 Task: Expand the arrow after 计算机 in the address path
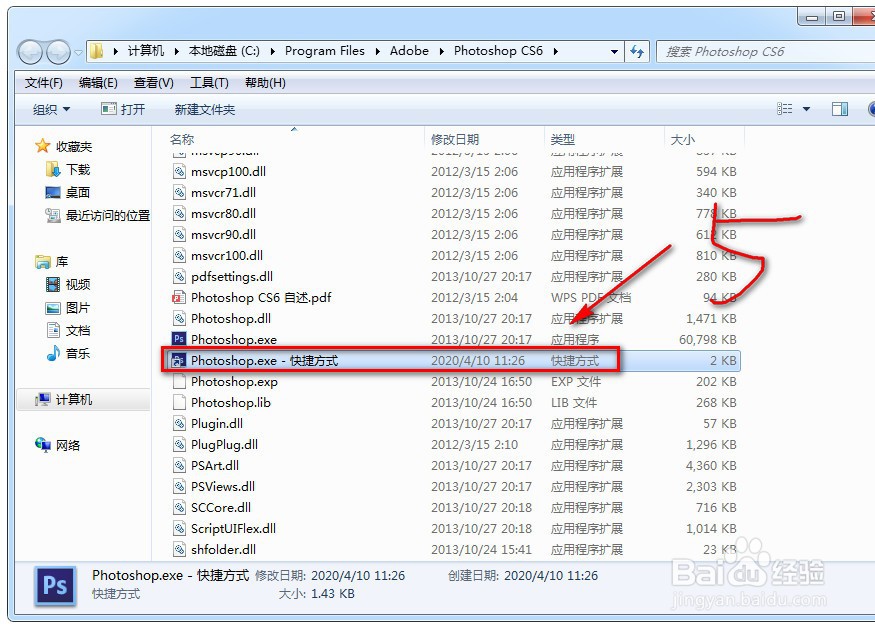click(176, 51)
